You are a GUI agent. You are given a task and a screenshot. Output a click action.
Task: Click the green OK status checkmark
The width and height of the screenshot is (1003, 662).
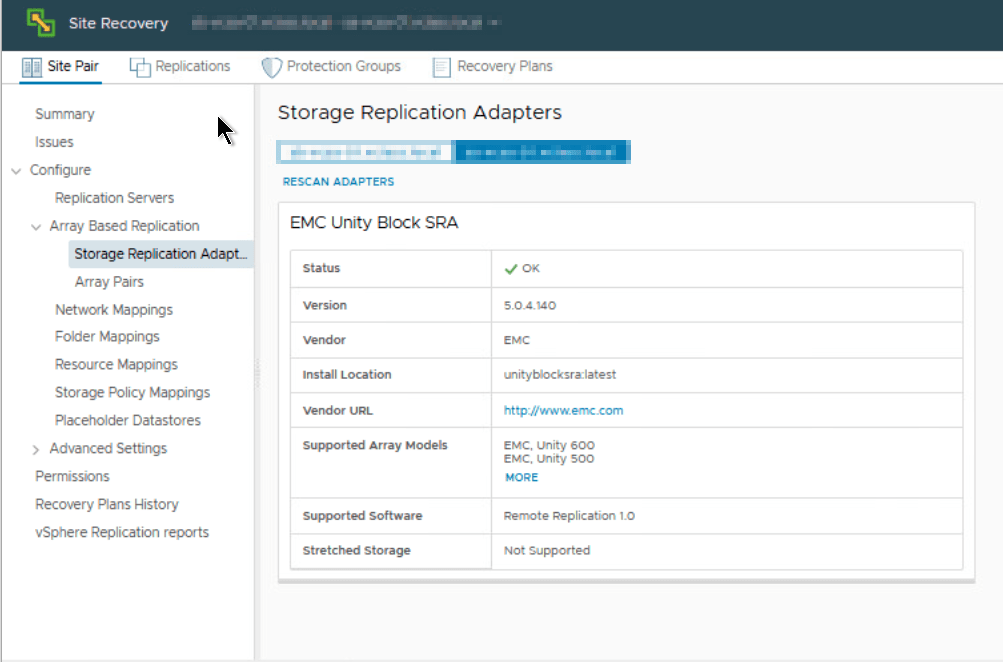(x=510, y=269)
